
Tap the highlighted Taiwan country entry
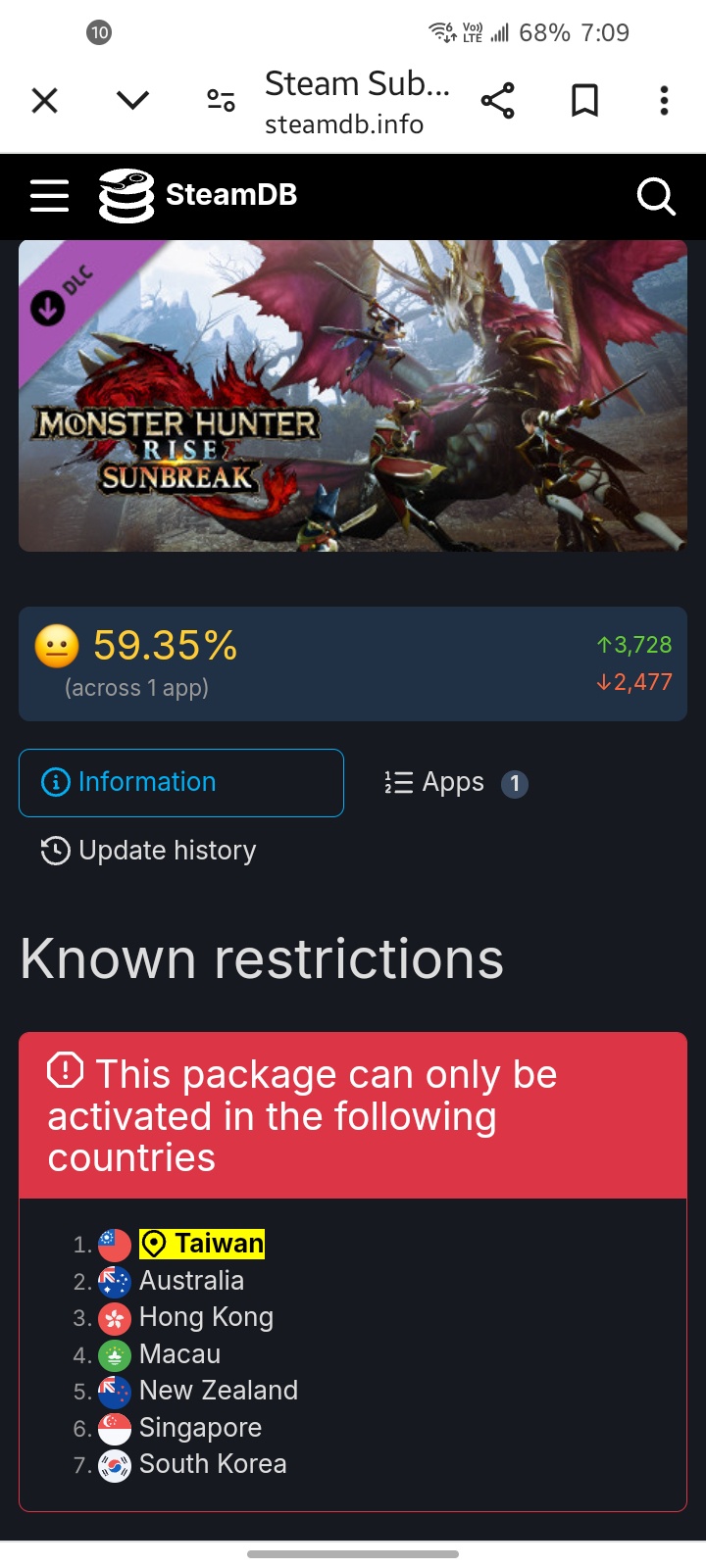202,1244
